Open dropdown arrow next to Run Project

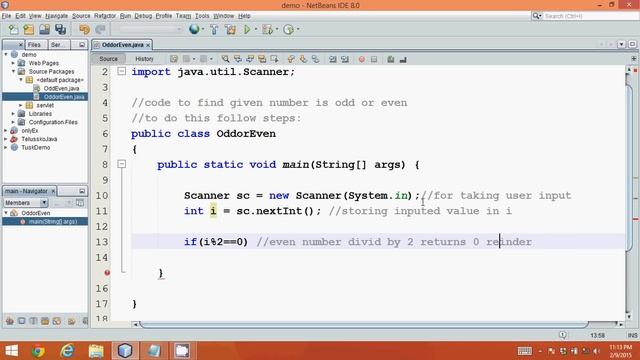256,29
